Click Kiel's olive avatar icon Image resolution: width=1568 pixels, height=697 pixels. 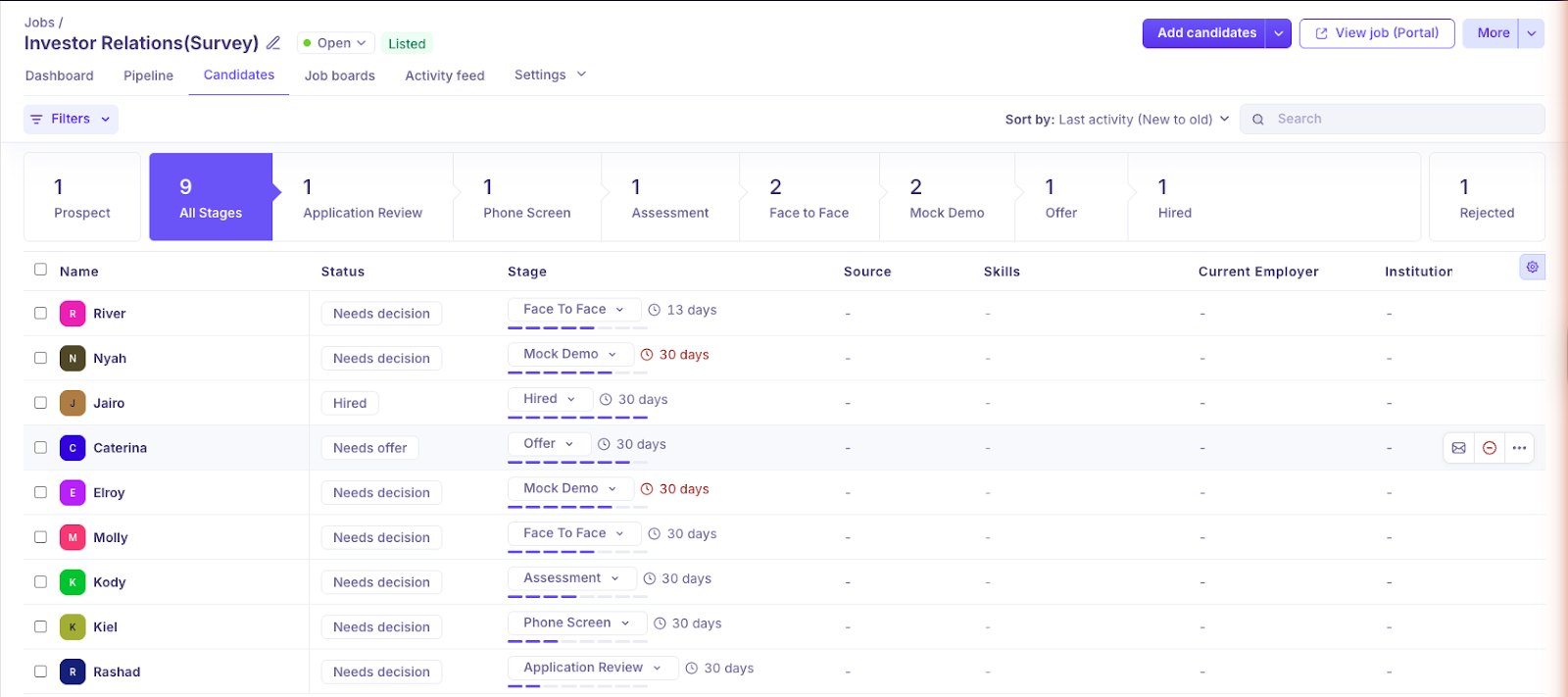pyautogui.click(x=73, y=627)
